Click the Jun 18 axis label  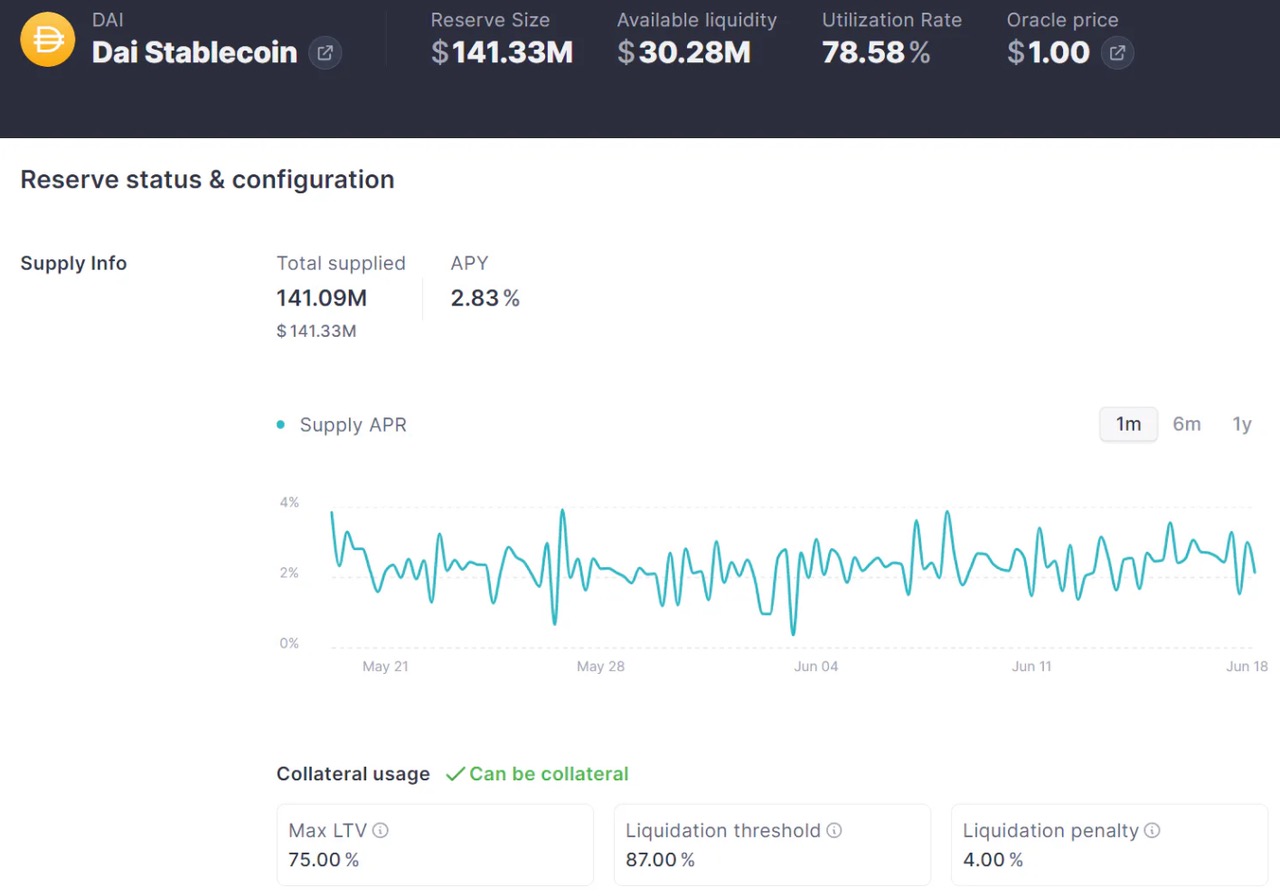point(1247,667)
